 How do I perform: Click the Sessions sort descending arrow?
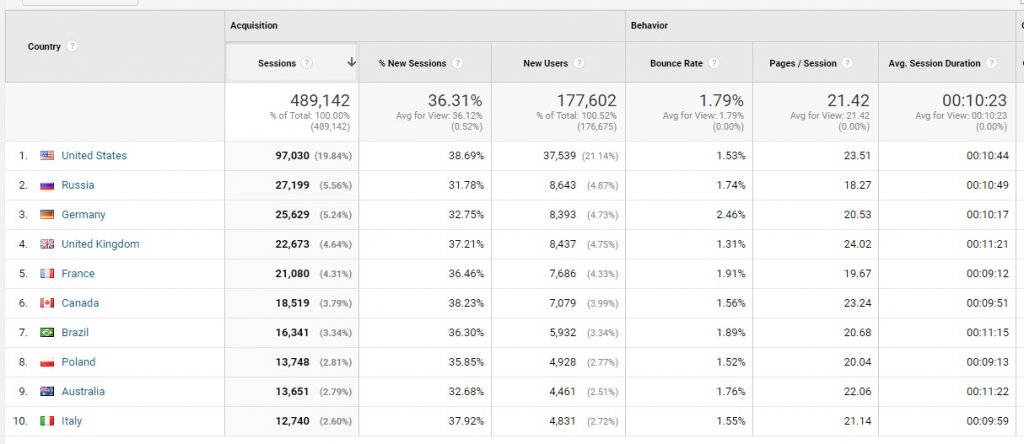pos(351,63)
